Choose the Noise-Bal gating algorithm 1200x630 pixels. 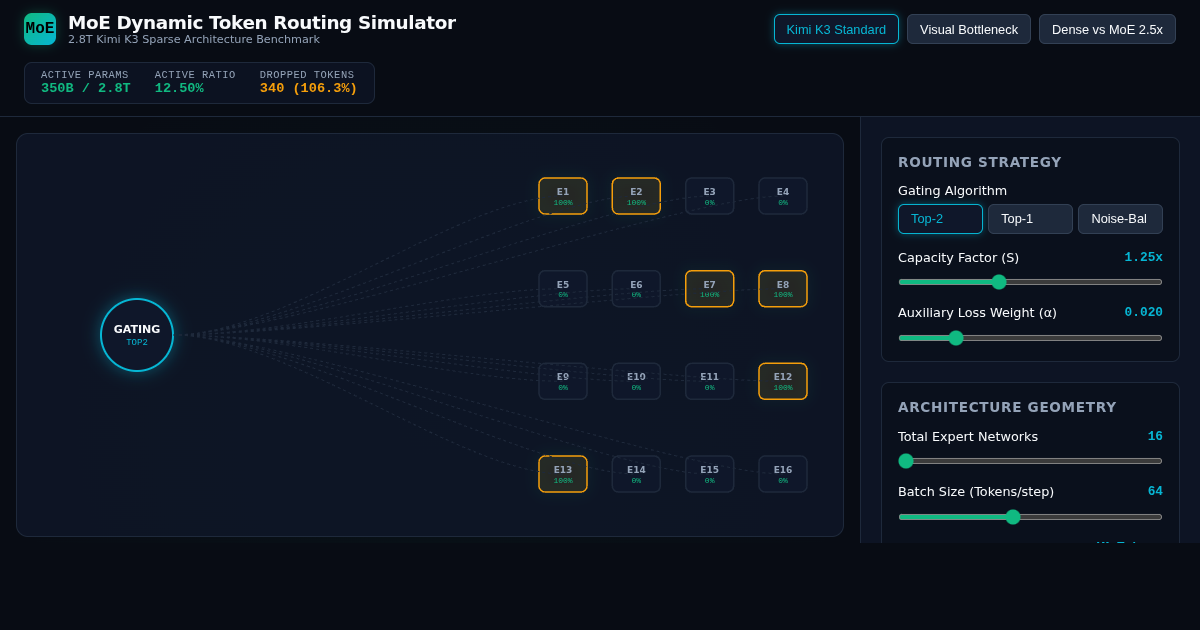[1120, 219]
